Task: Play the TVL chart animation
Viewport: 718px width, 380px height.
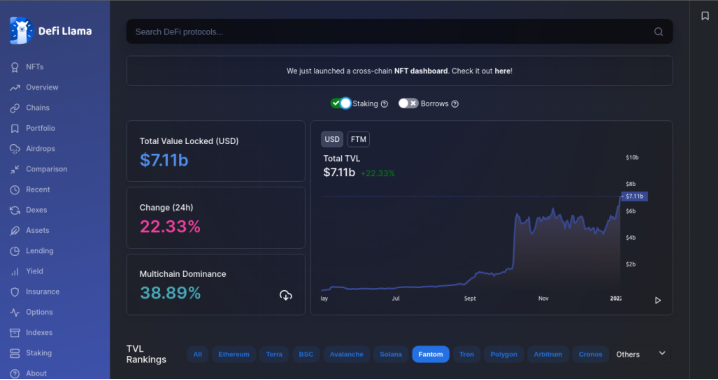Action: click(x=658, y=300)
